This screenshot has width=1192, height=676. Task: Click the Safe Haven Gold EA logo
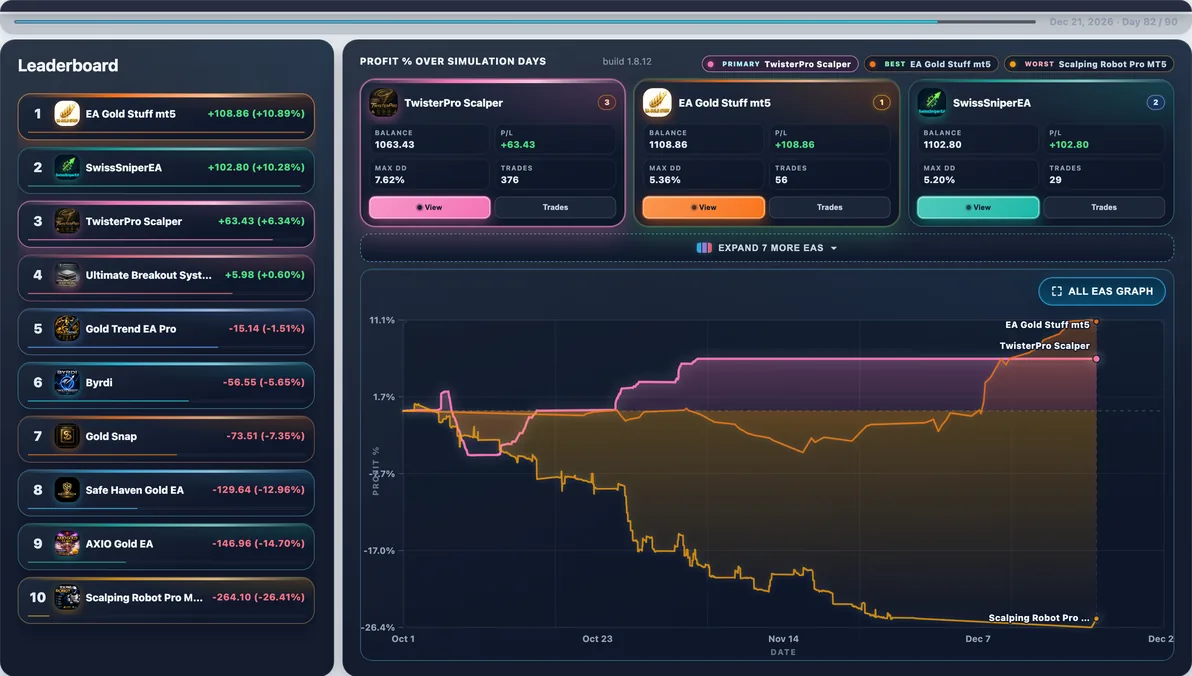pyautogui.click(x=67, y=490)
